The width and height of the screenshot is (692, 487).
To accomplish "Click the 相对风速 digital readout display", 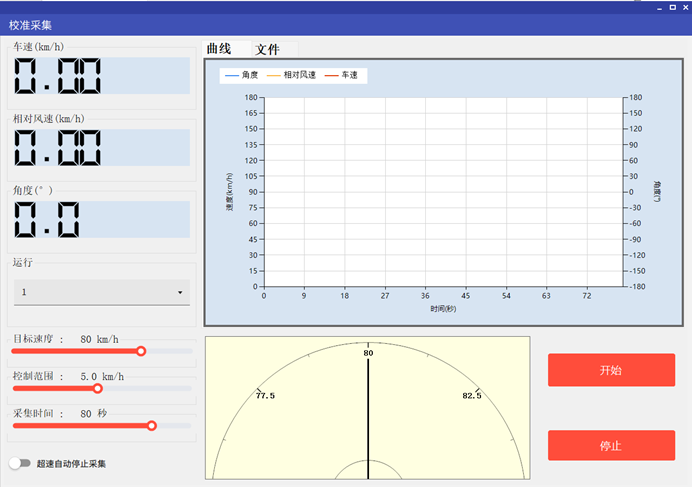I will click(x=100, y=148).
